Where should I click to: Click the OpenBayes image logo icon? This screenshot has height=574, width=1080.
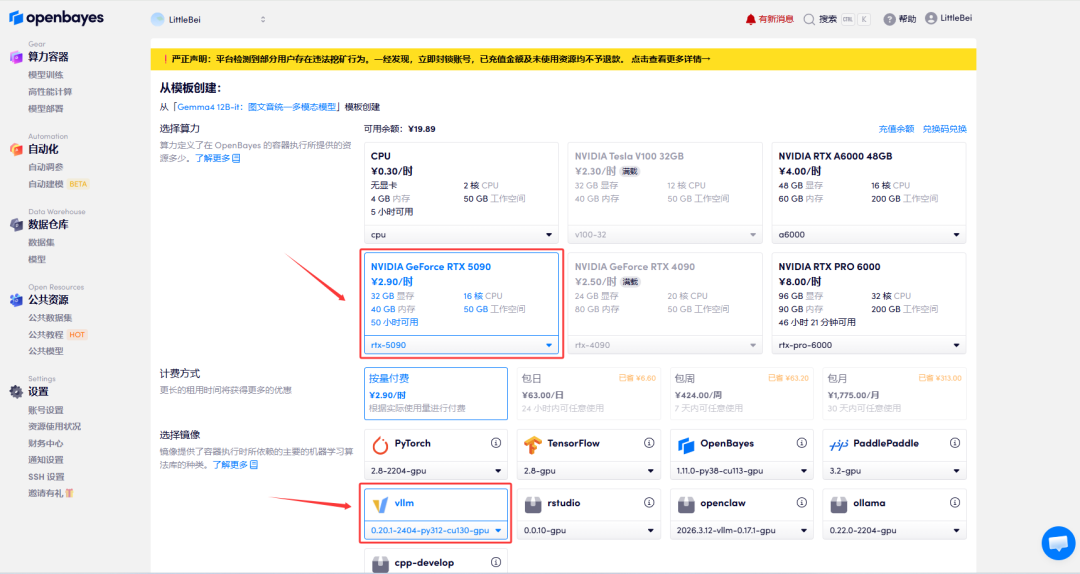tap(686, 445)
